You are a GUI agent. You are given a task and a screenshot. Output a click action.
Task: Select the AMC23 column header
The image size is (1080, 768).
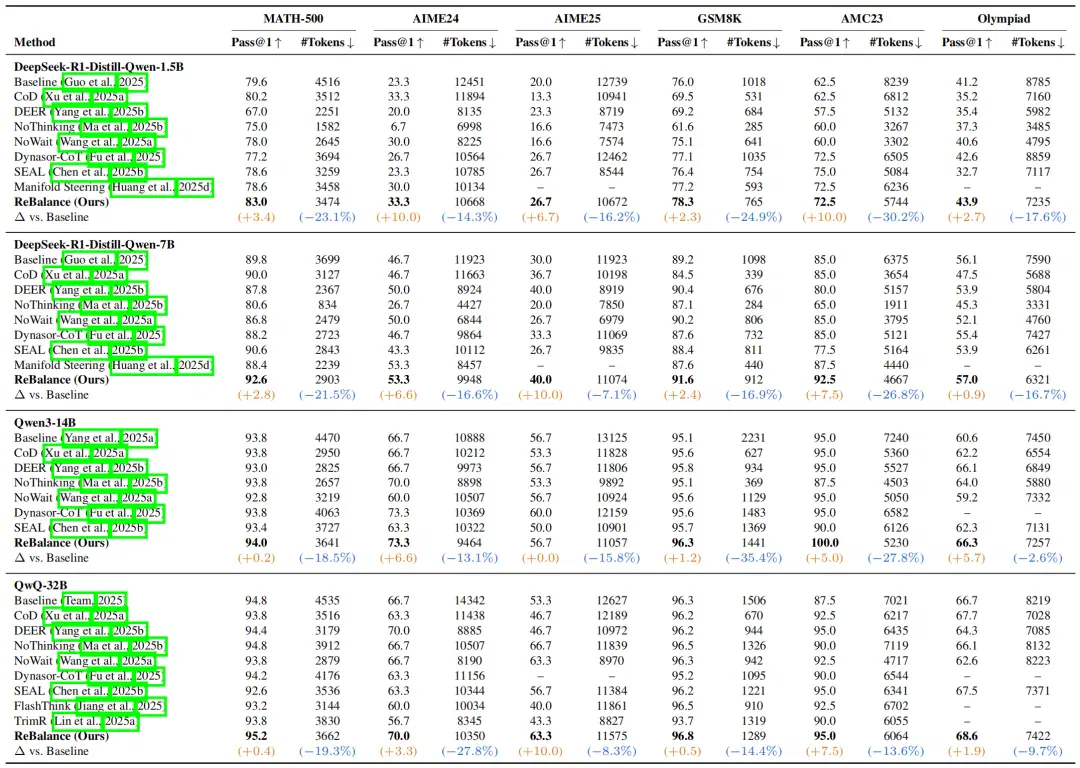pyautogui.click(x=861, y=19)
